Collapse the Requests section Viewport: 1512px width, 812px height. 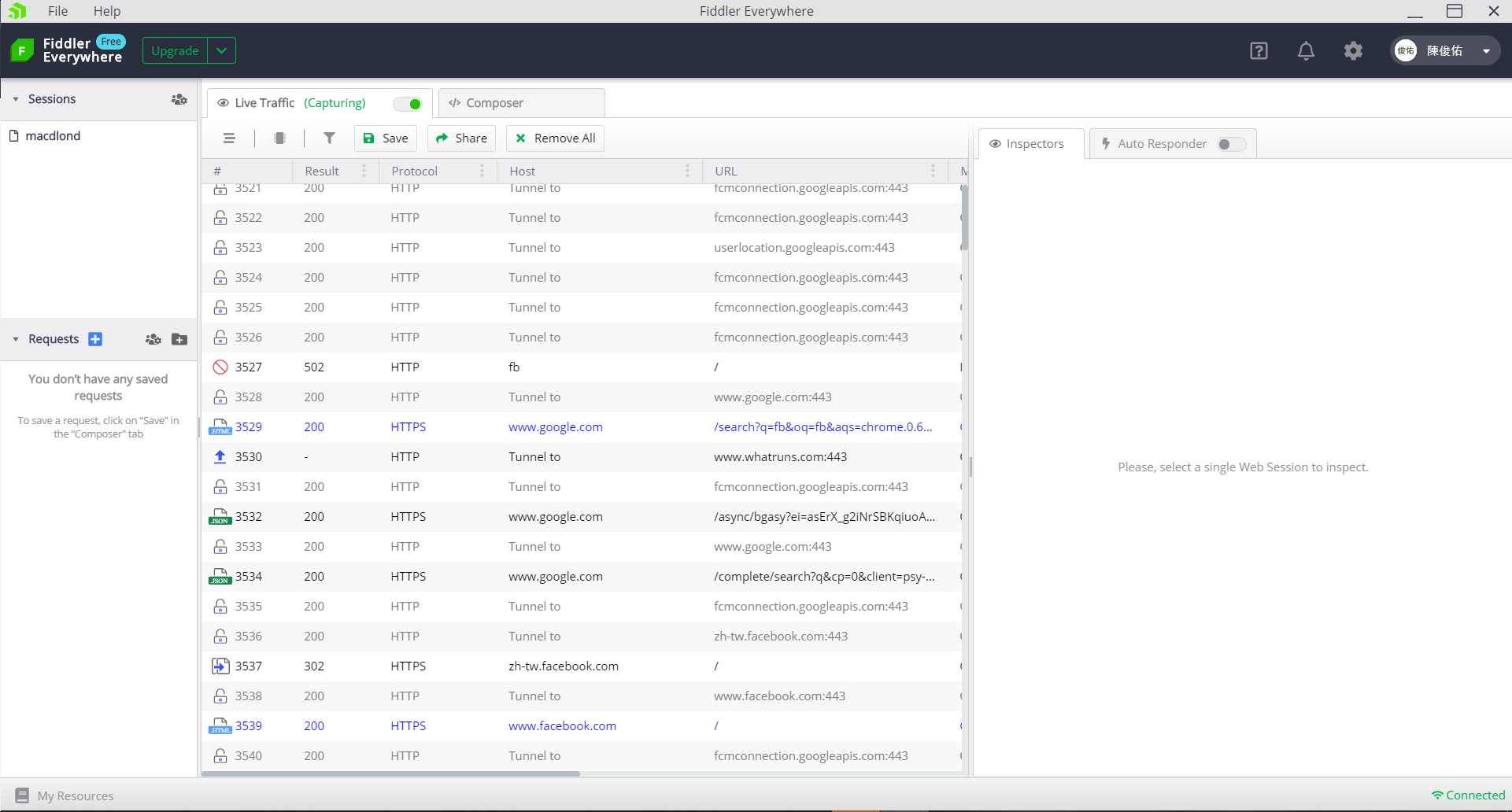(x=16, y=340)
